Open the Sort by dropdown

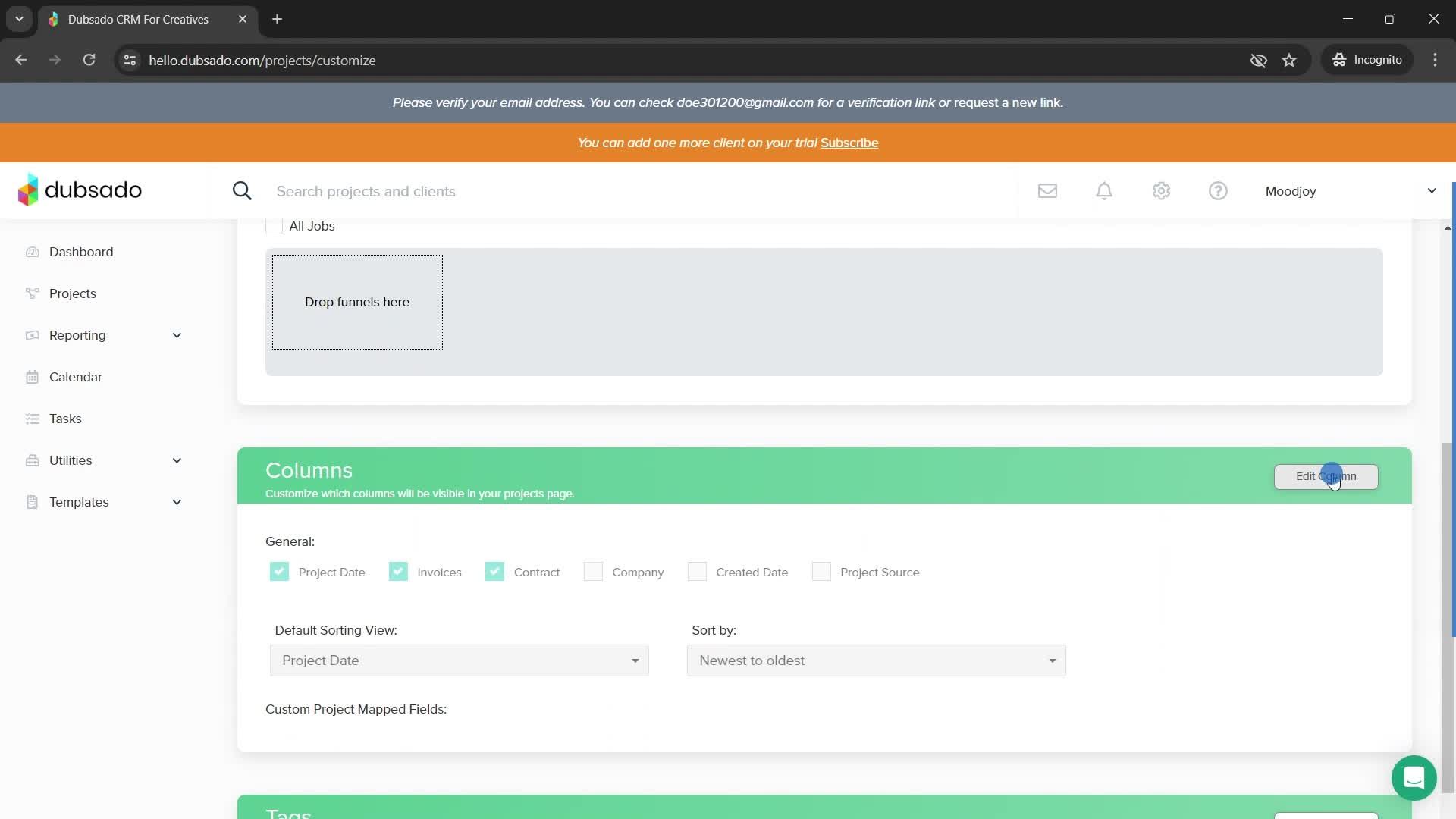pos(877,661)
